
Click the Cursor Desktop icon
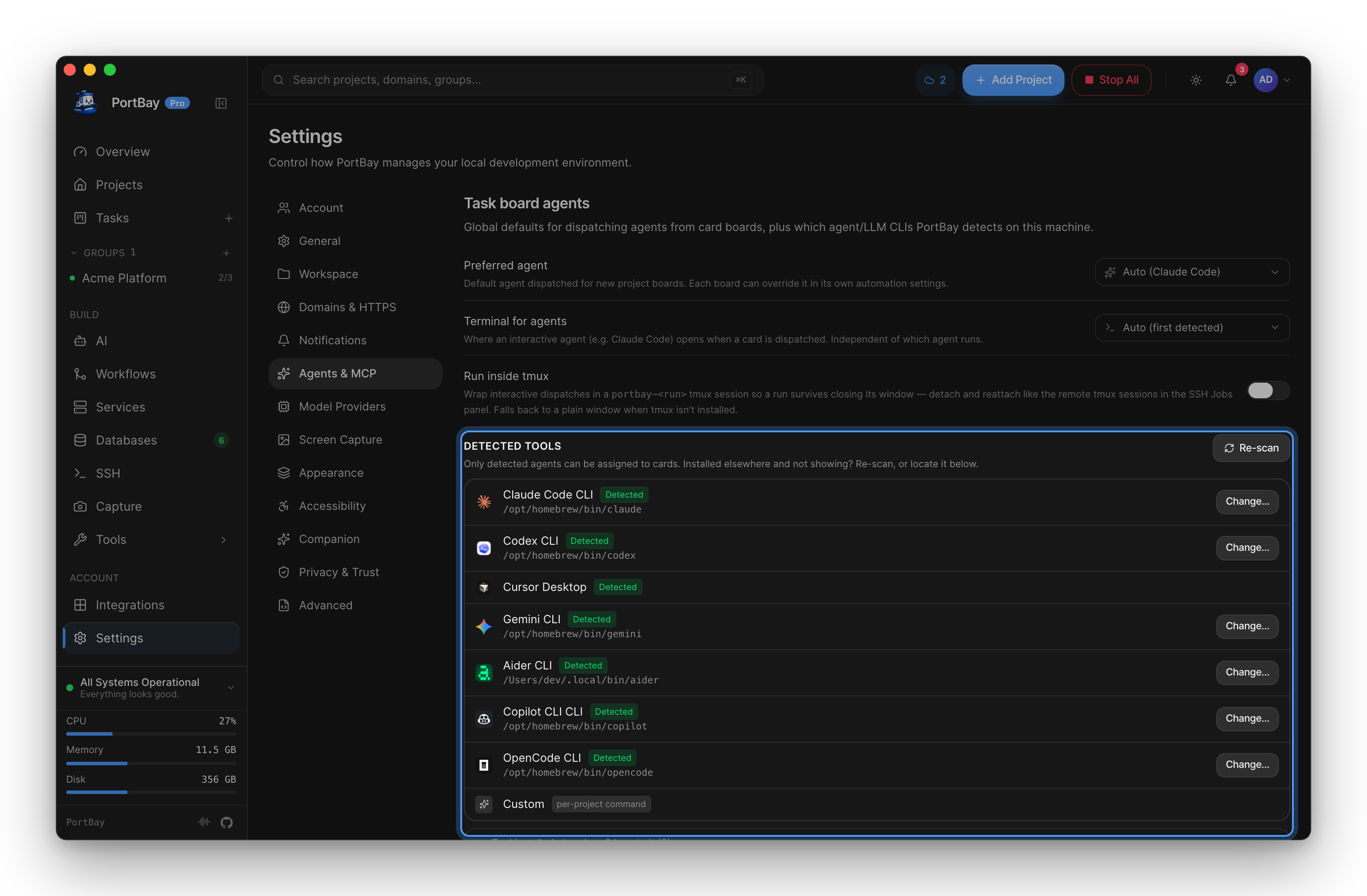[x=484, y=587]
